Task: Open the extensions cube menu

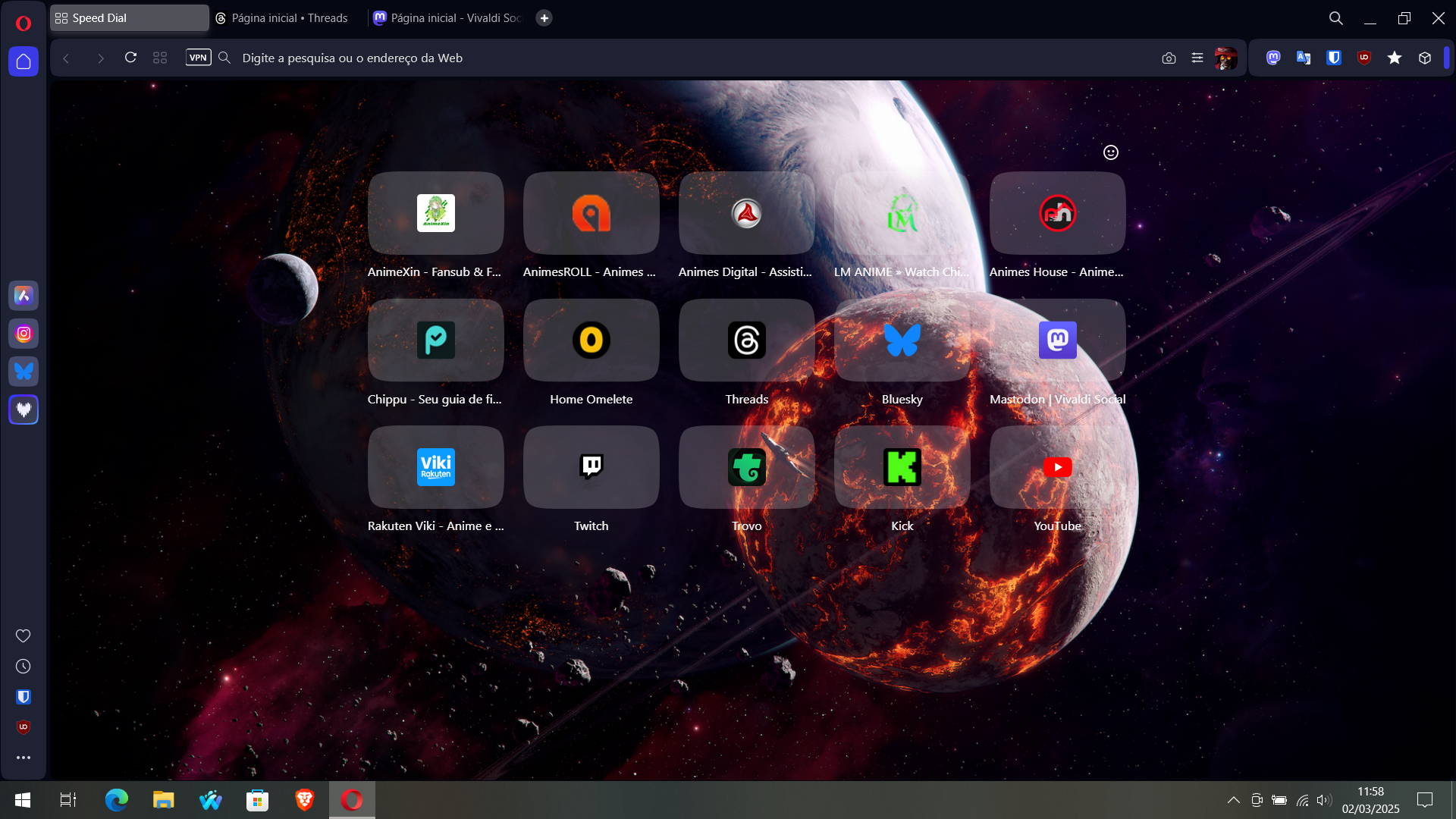Action: coord(1425,58)
